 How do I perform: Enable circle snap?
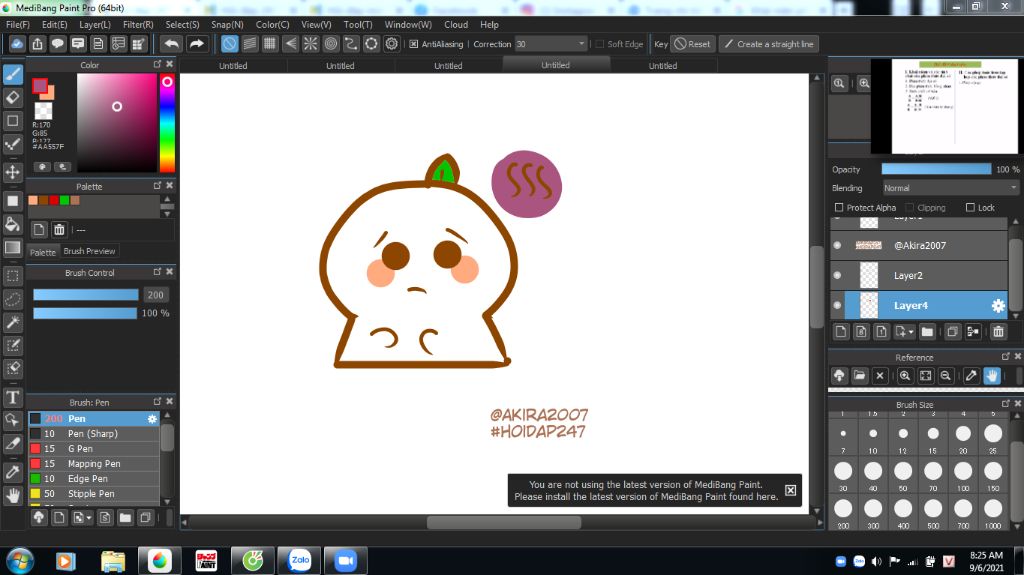click(x=330, y=44)
